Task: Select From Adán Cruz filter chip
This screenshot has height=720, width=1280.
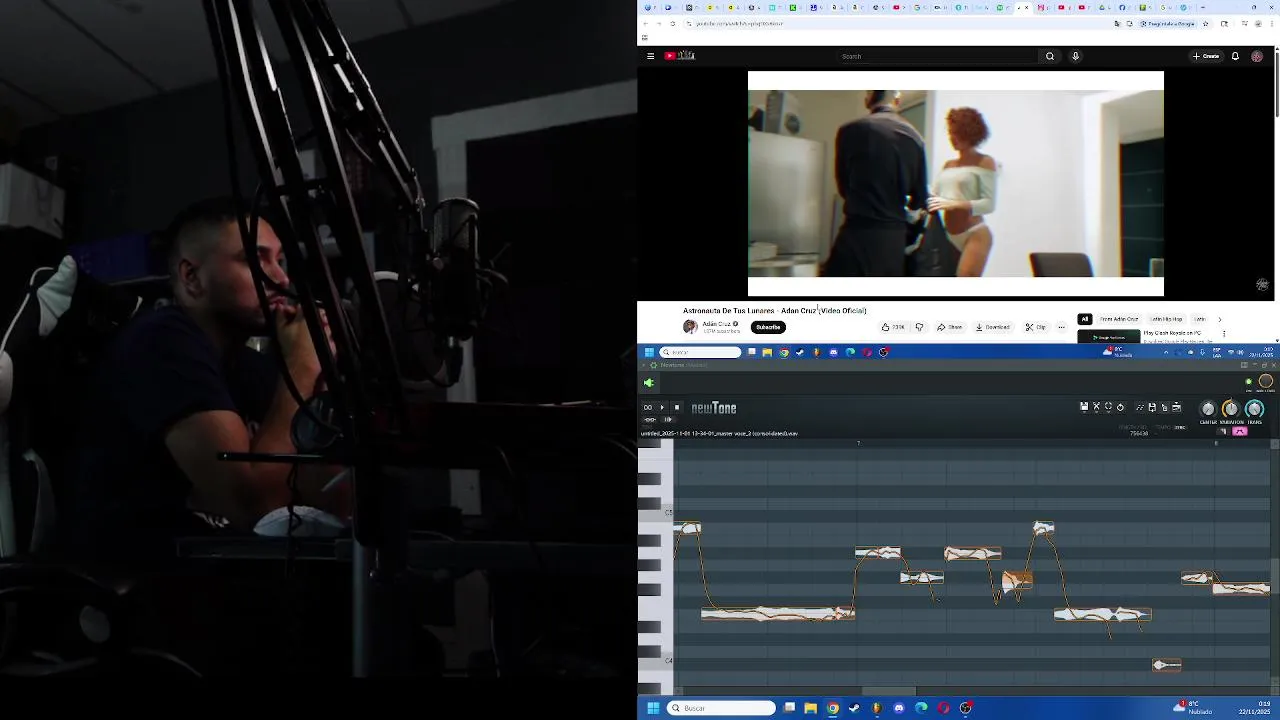Action: click(x=1119, y=319)
